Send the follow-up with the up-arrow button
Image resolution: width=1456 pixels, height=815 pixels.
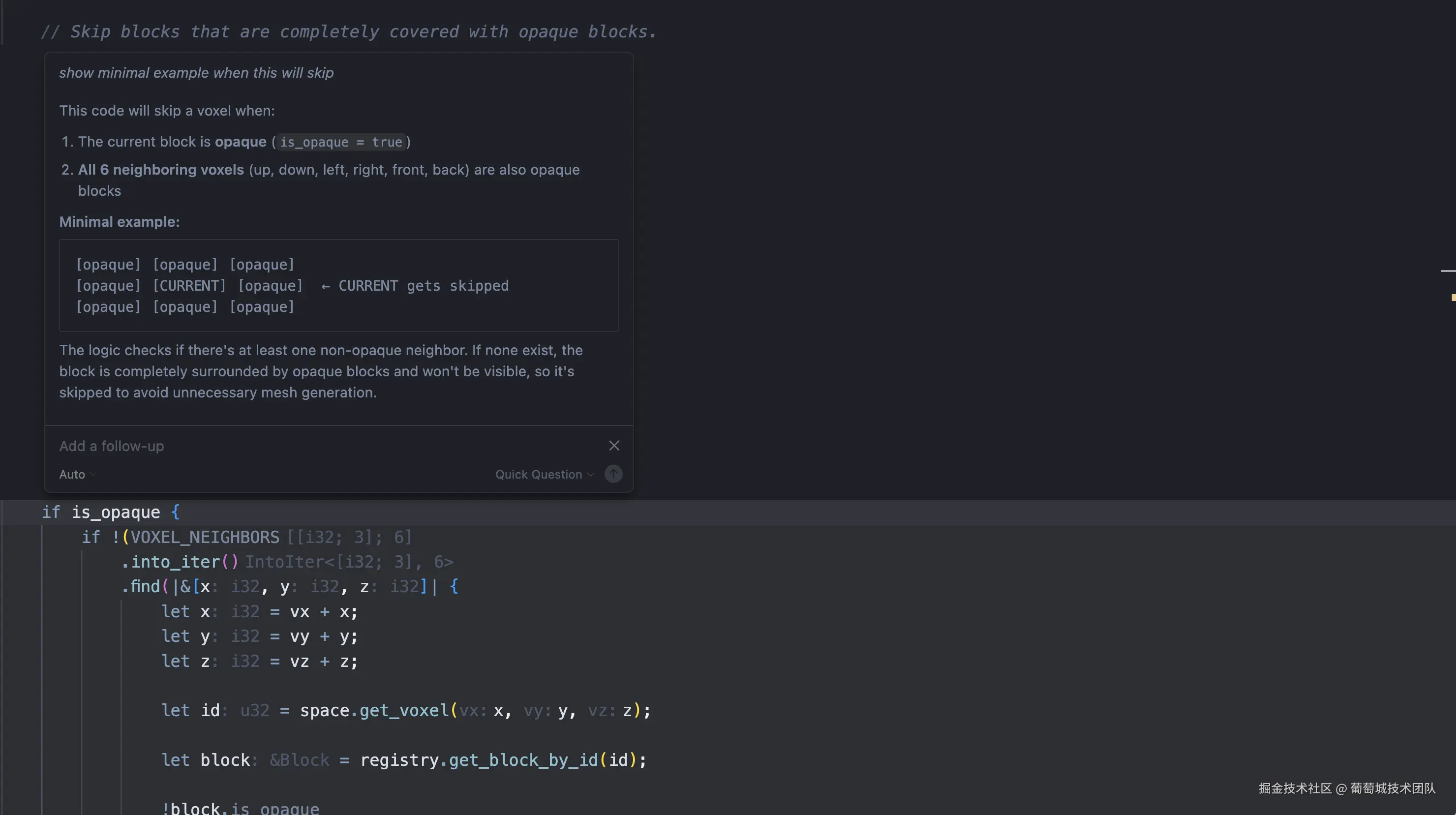[613, 474]
